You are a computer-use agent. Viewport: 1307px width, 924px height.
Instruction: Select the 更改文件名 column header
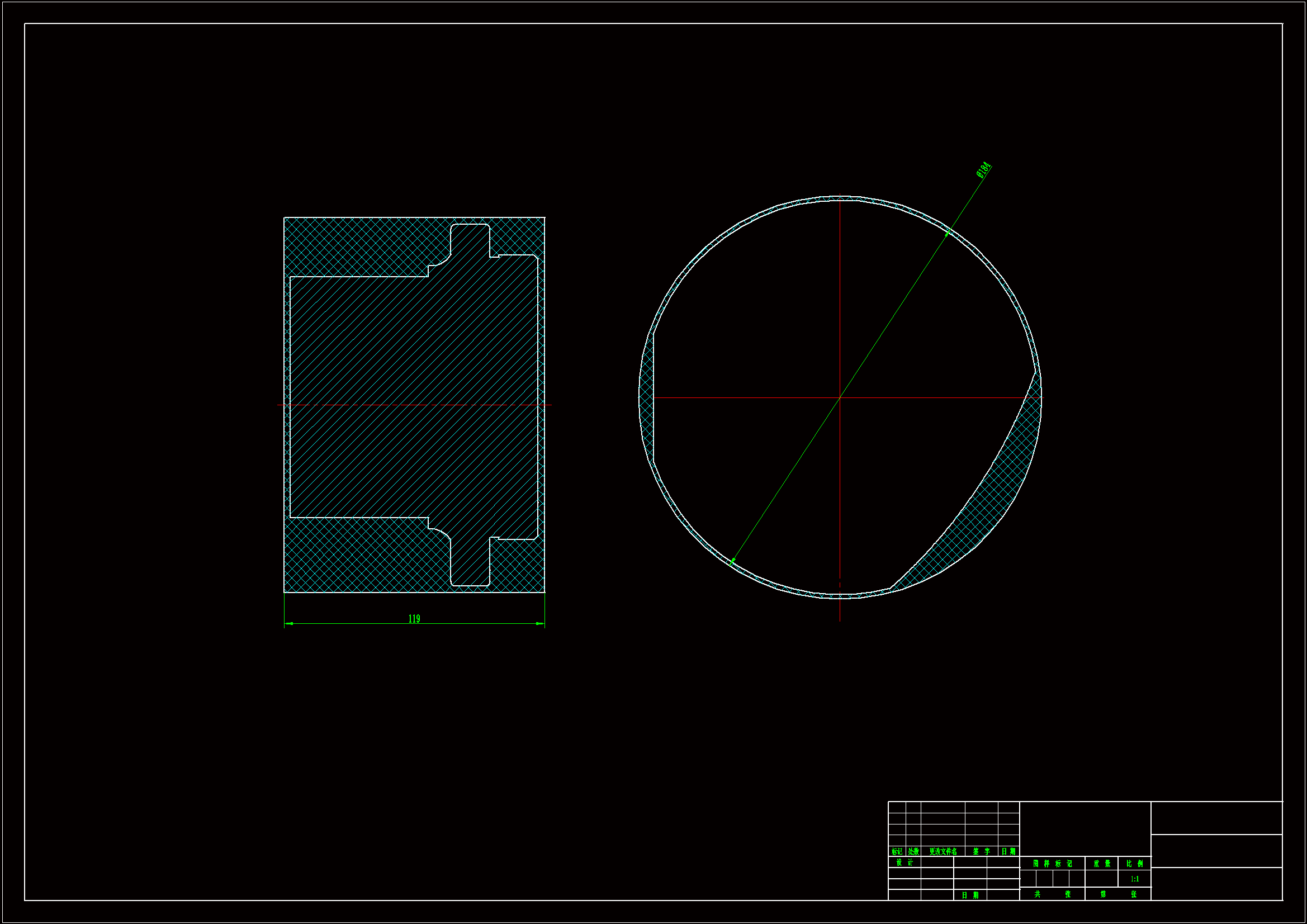pos(943,852)
